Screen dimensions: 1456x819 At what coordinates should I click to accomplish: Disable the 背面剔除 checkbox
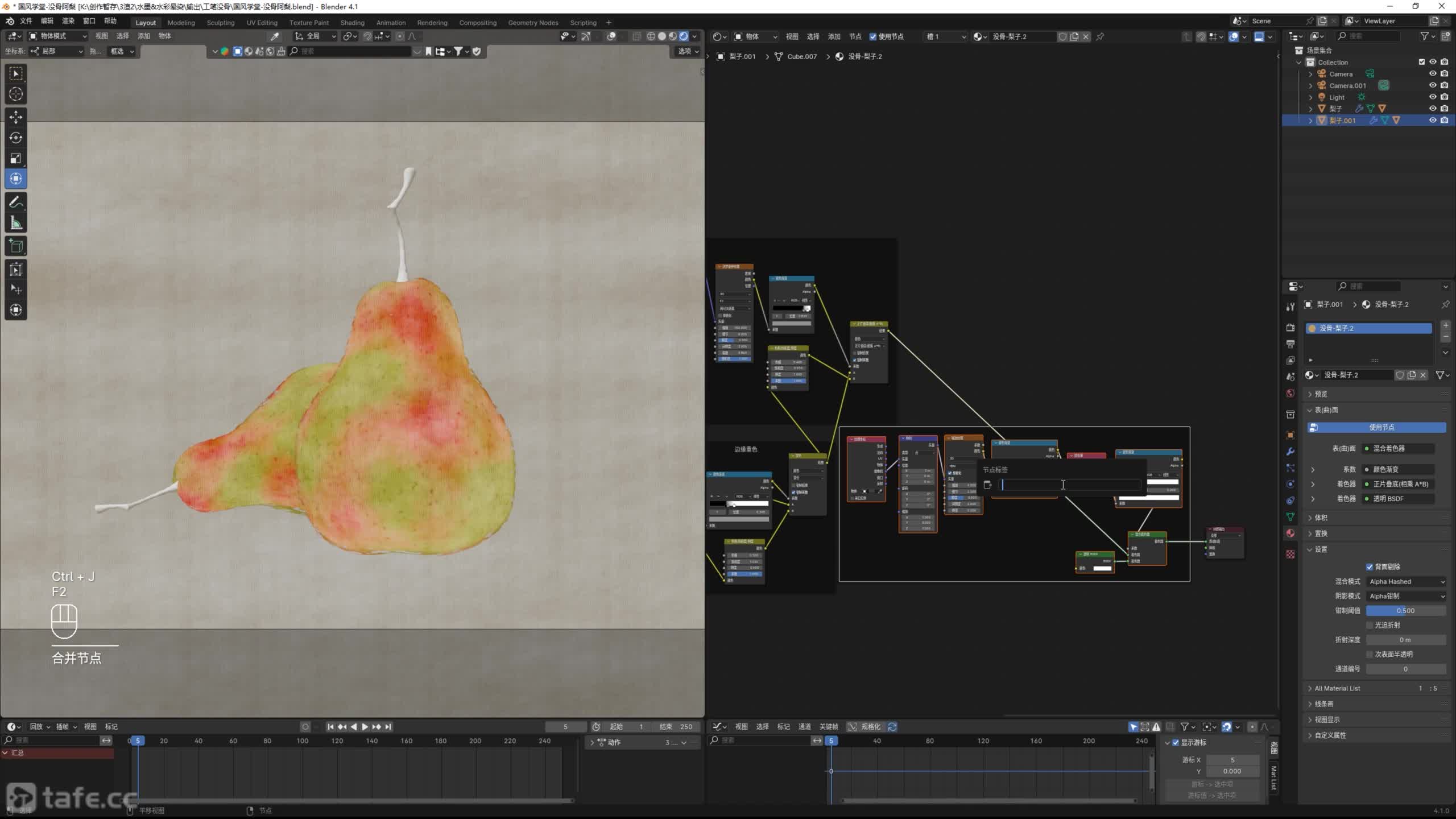pos(1370,566)
